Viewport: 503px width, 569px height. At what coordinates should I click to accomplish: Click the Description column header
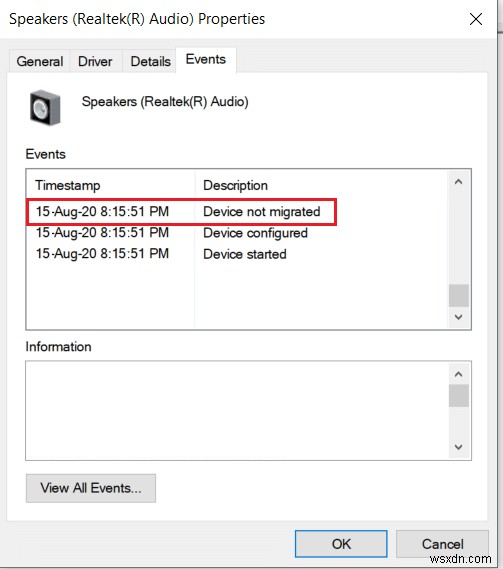click(321, 185)
